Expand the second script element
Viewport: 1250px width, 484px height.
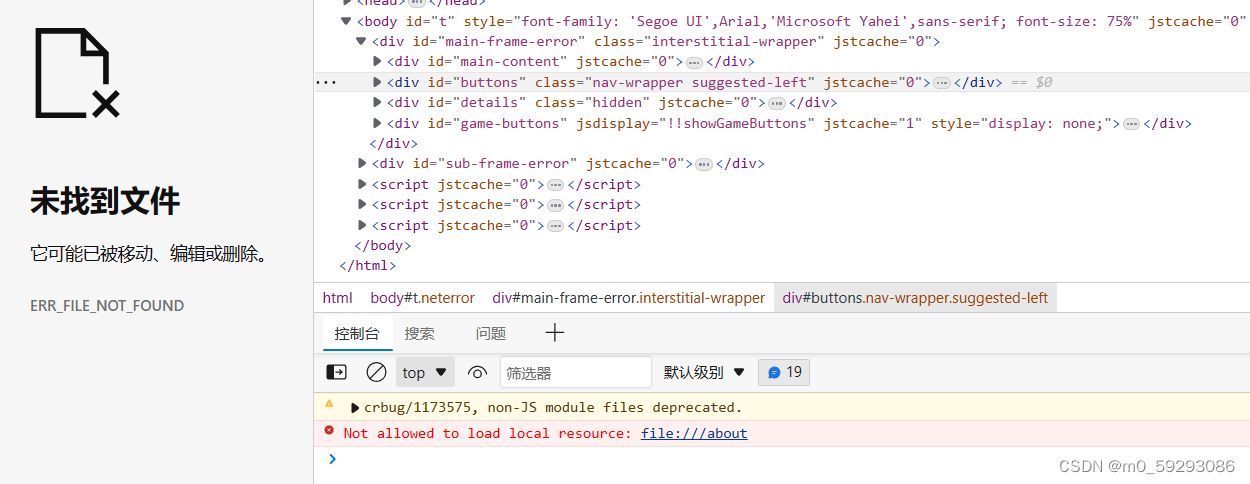point(362,204)
